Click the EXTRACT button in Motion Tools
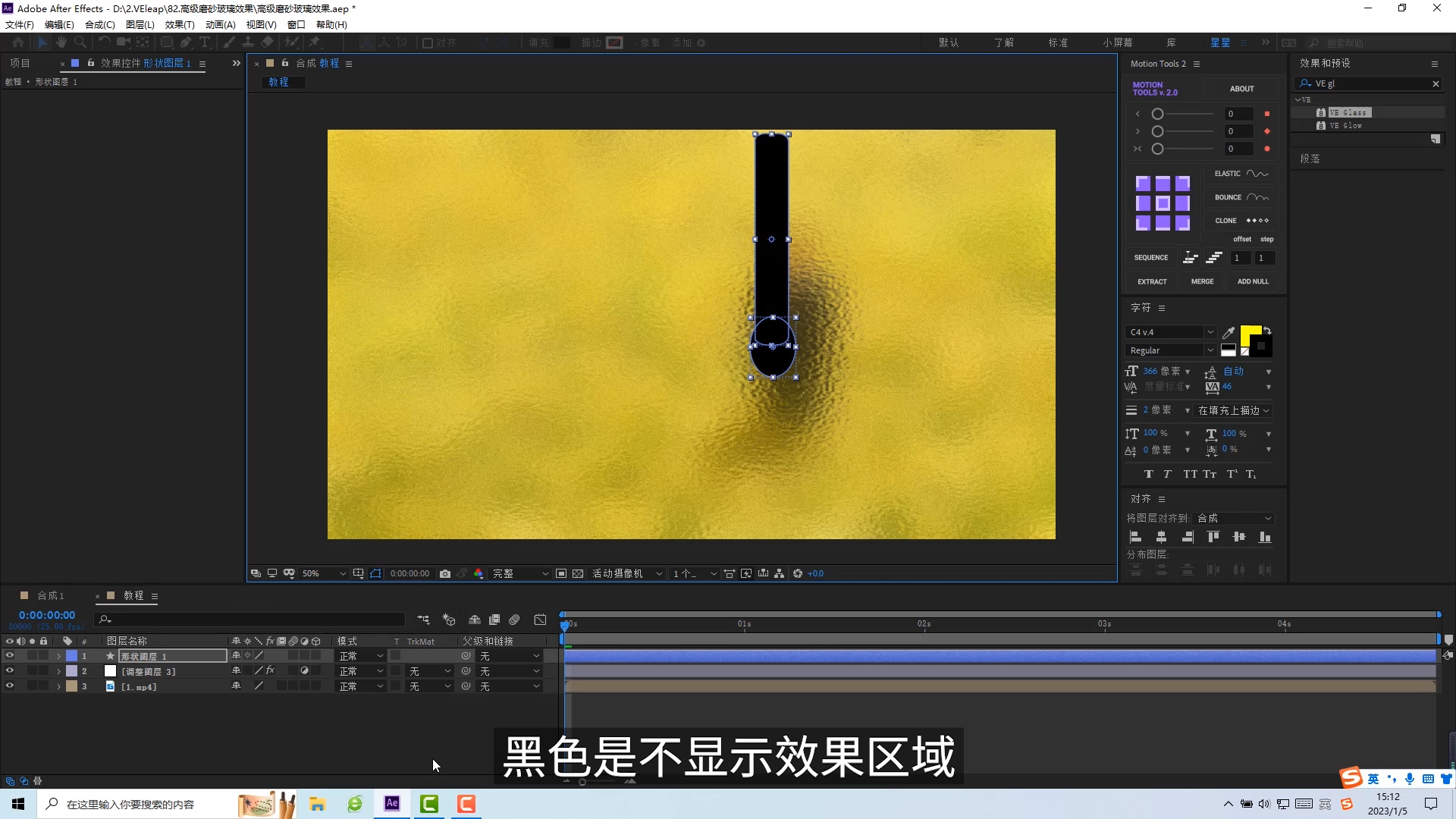This screenshot has width=1456, height=819. click(1151, 280)
